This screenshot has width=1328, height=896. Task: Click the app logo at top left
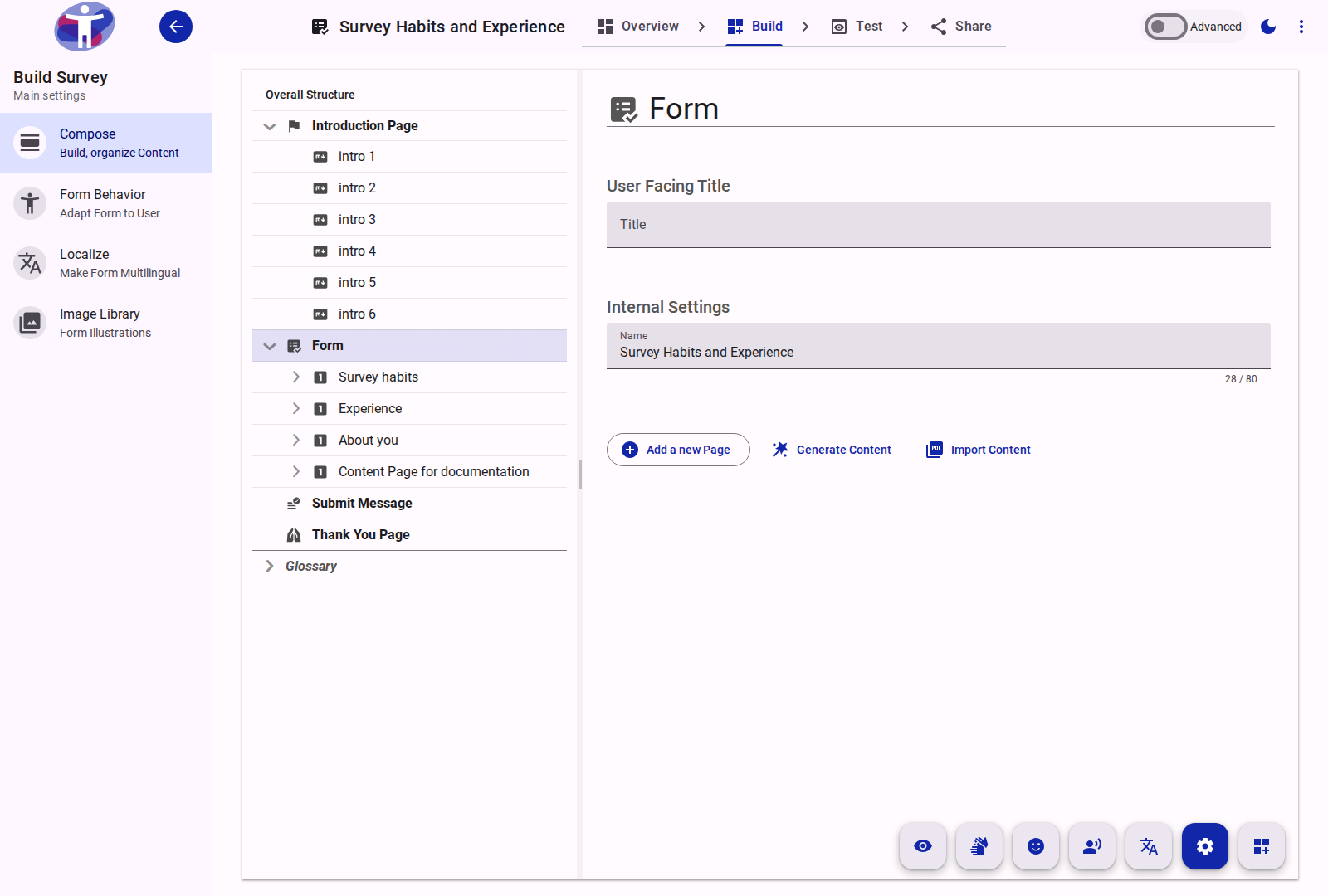[x=85, y=27]
